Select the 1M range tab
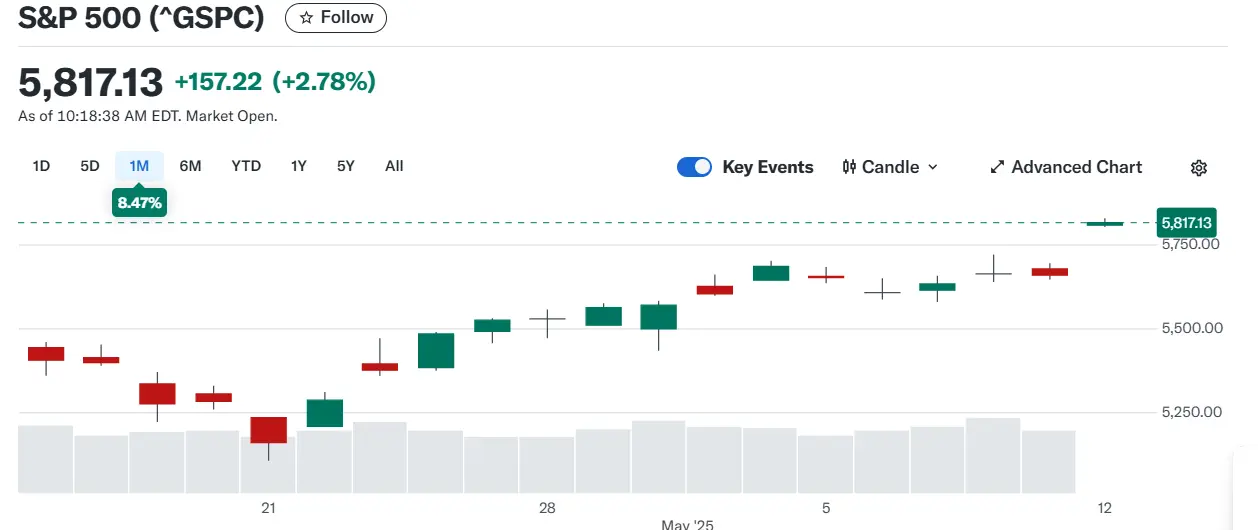The image size is (1258, 530). point(139,166)
